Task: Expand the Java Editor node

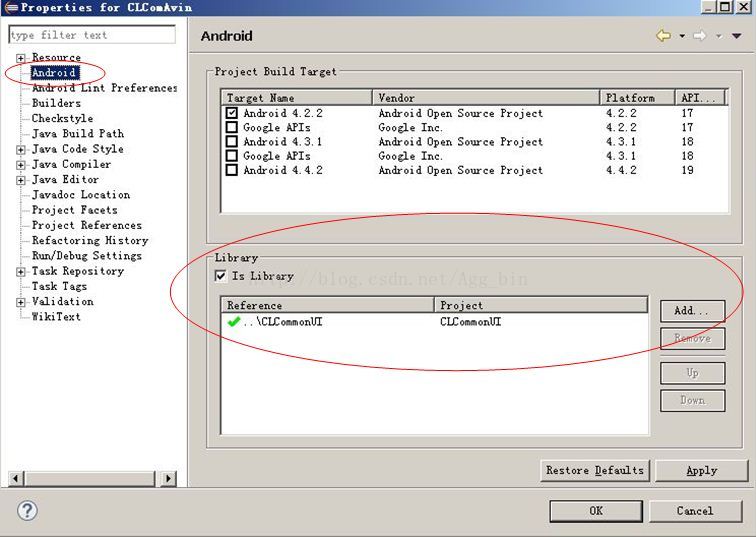Action: pyautogui.click(x=20, y=180)
